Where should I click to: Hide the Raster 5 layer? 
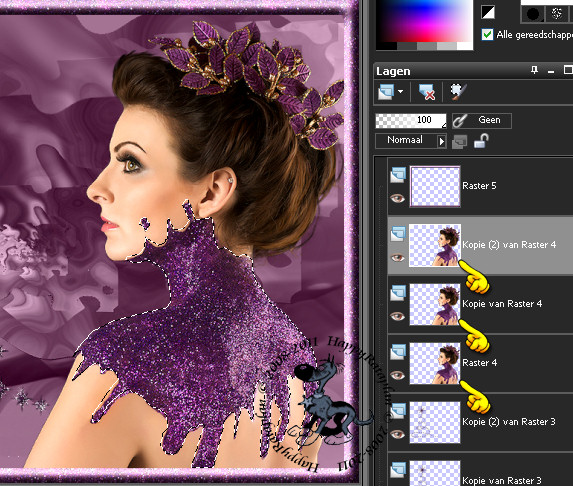point(397,198)
